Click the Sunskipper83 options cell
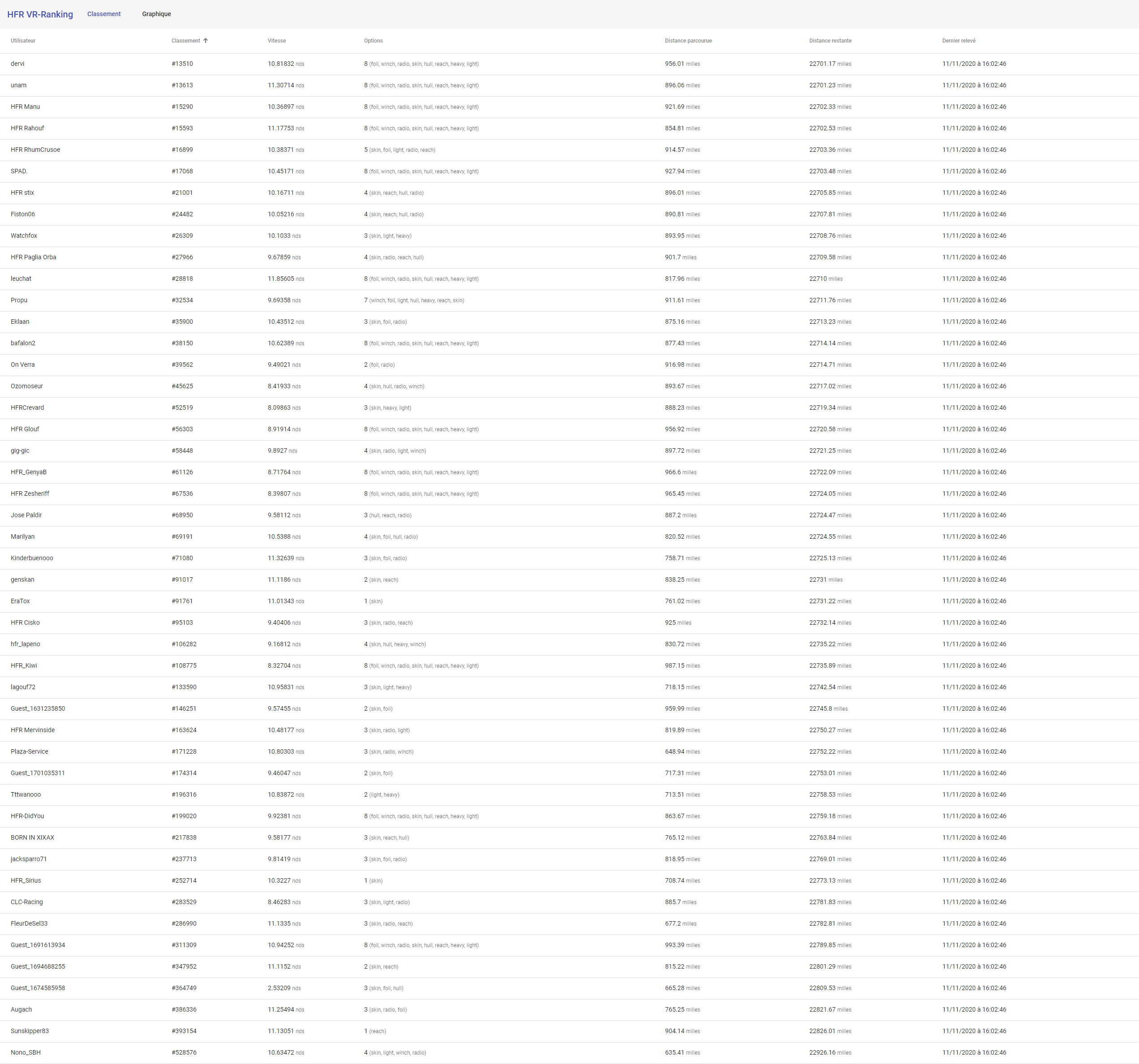1139x1064 pixels. coord(375,1031)
